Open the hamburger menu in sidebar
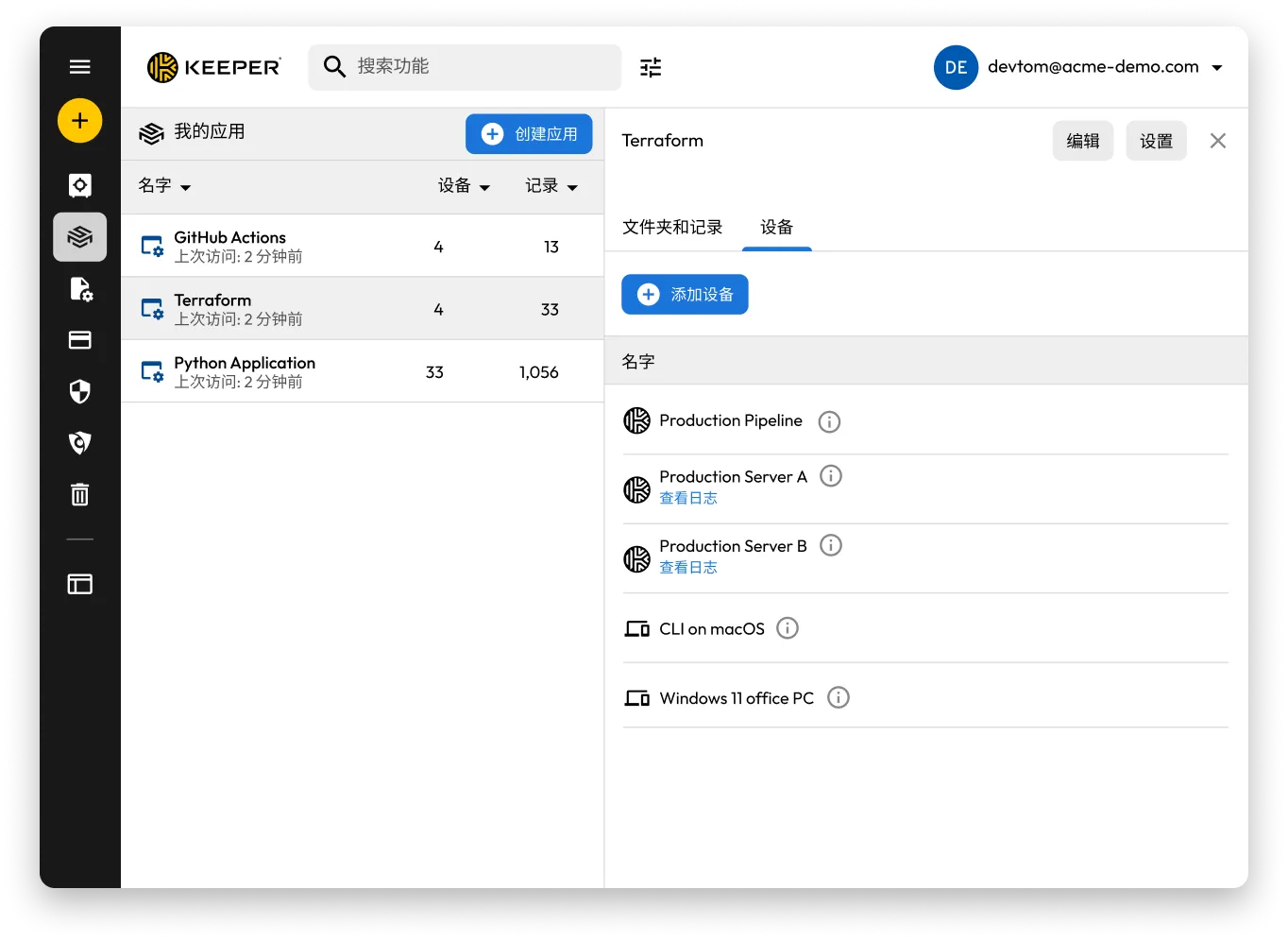Viewport: 1288px width, 941px height. pos(80,66)
